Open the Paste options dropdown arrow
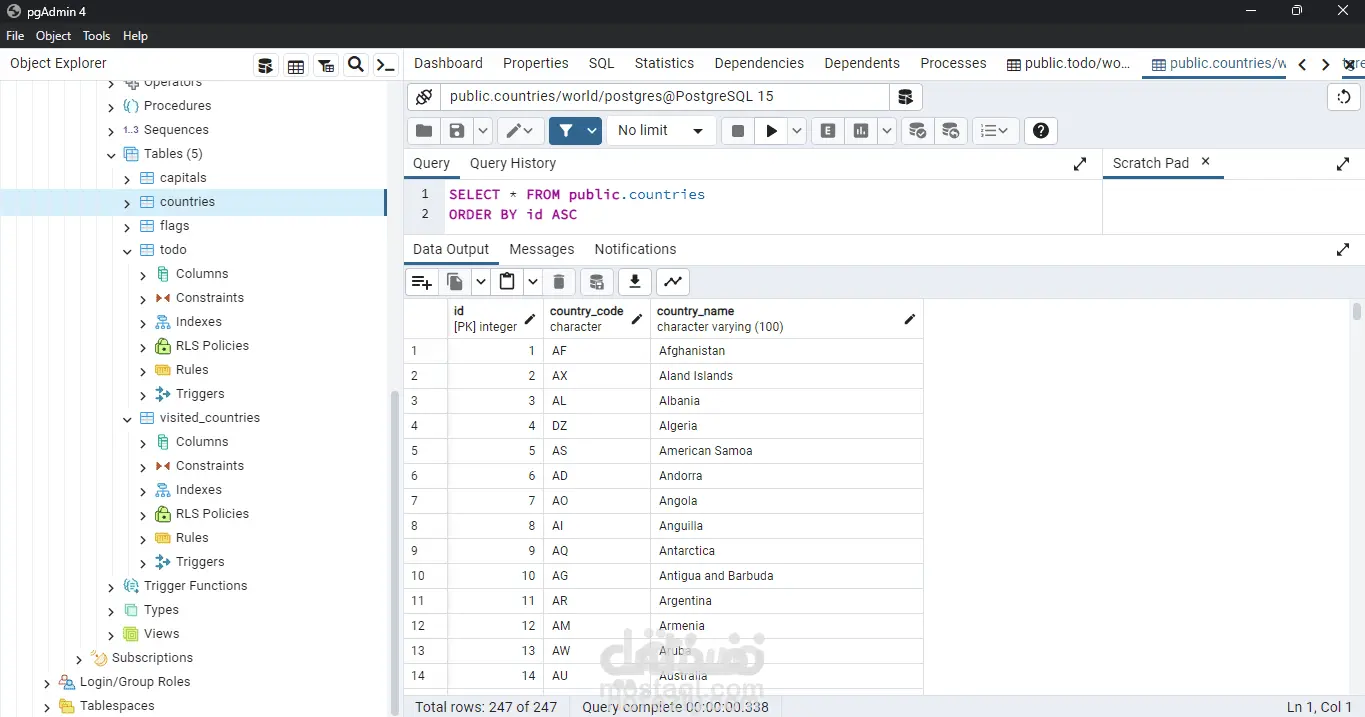This screenshot has height=717, width=1365. [x=532, y=282]
